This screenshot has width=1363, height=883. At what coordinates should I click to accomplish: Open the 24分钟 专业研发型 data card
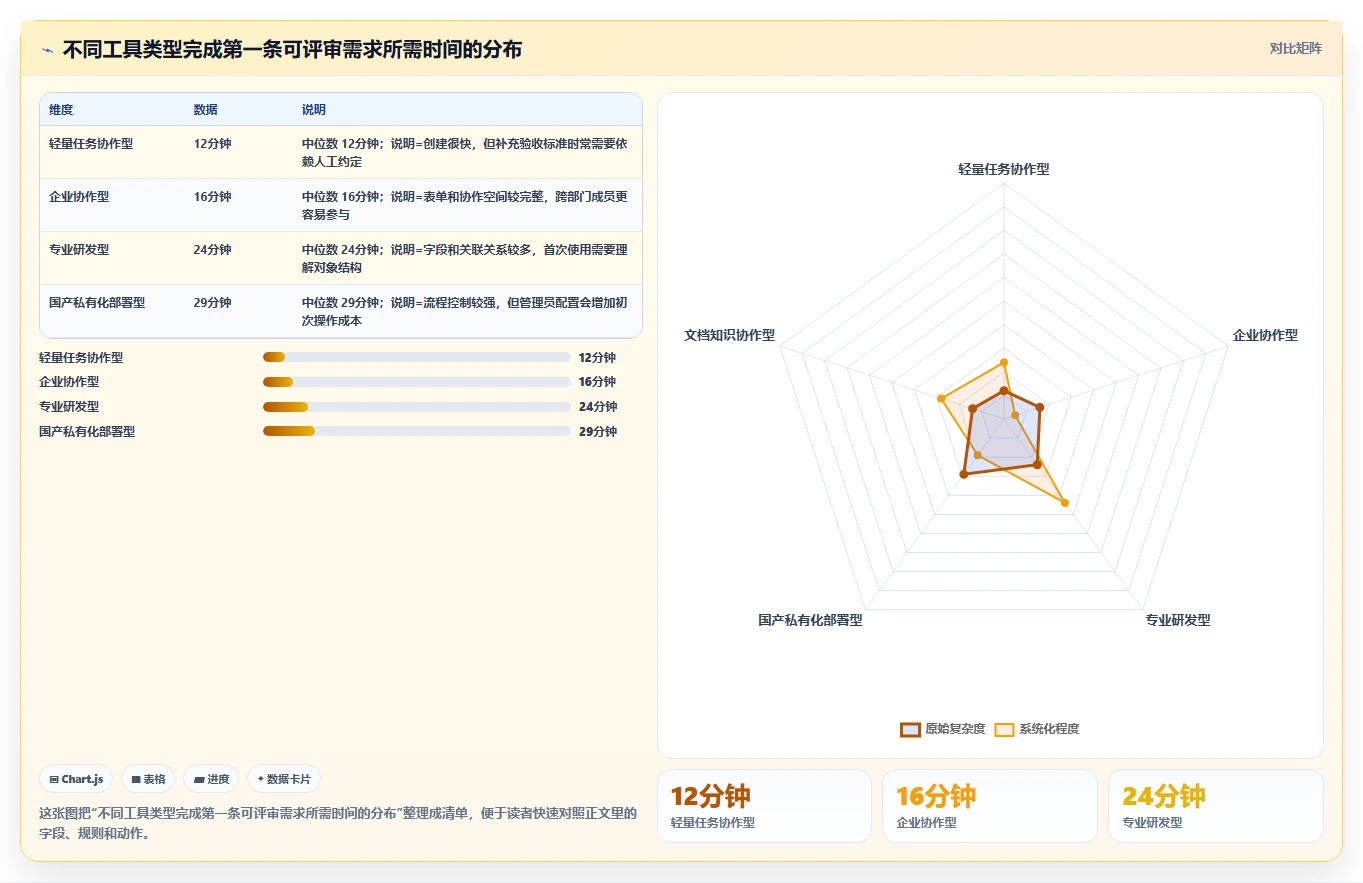(1215, 806)
